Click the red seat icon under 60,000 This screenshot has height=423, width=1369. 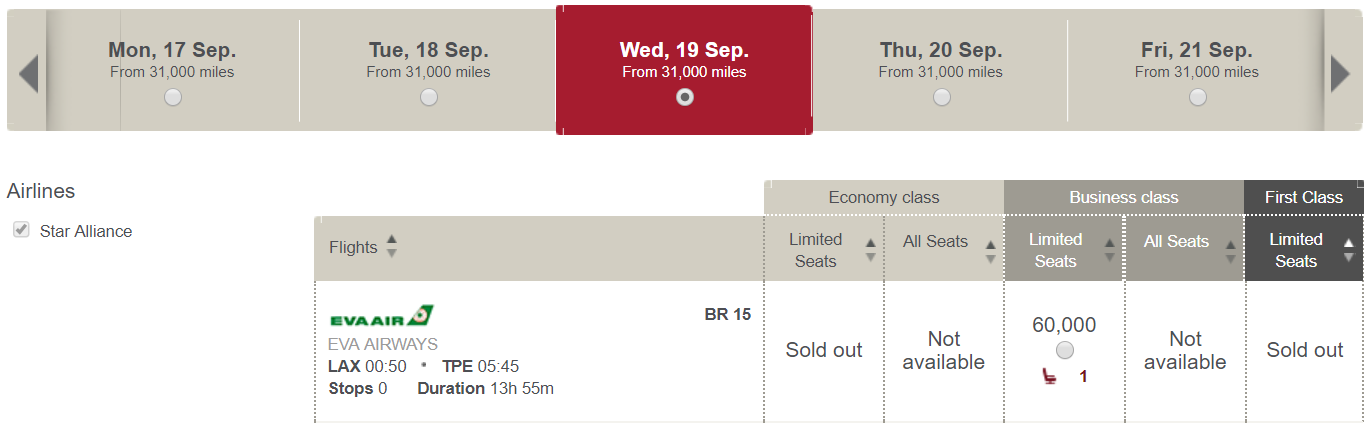click(1050, 376)
